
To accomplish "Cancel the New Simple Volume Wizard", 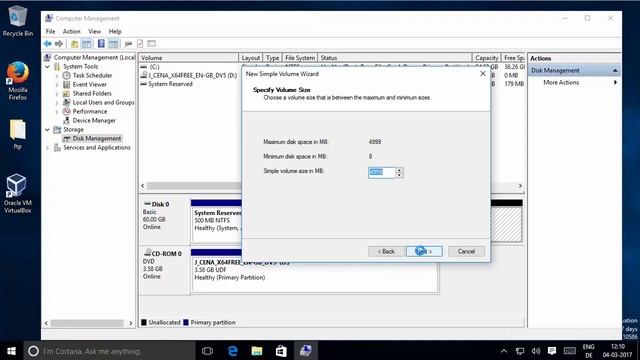I will 466,251.
